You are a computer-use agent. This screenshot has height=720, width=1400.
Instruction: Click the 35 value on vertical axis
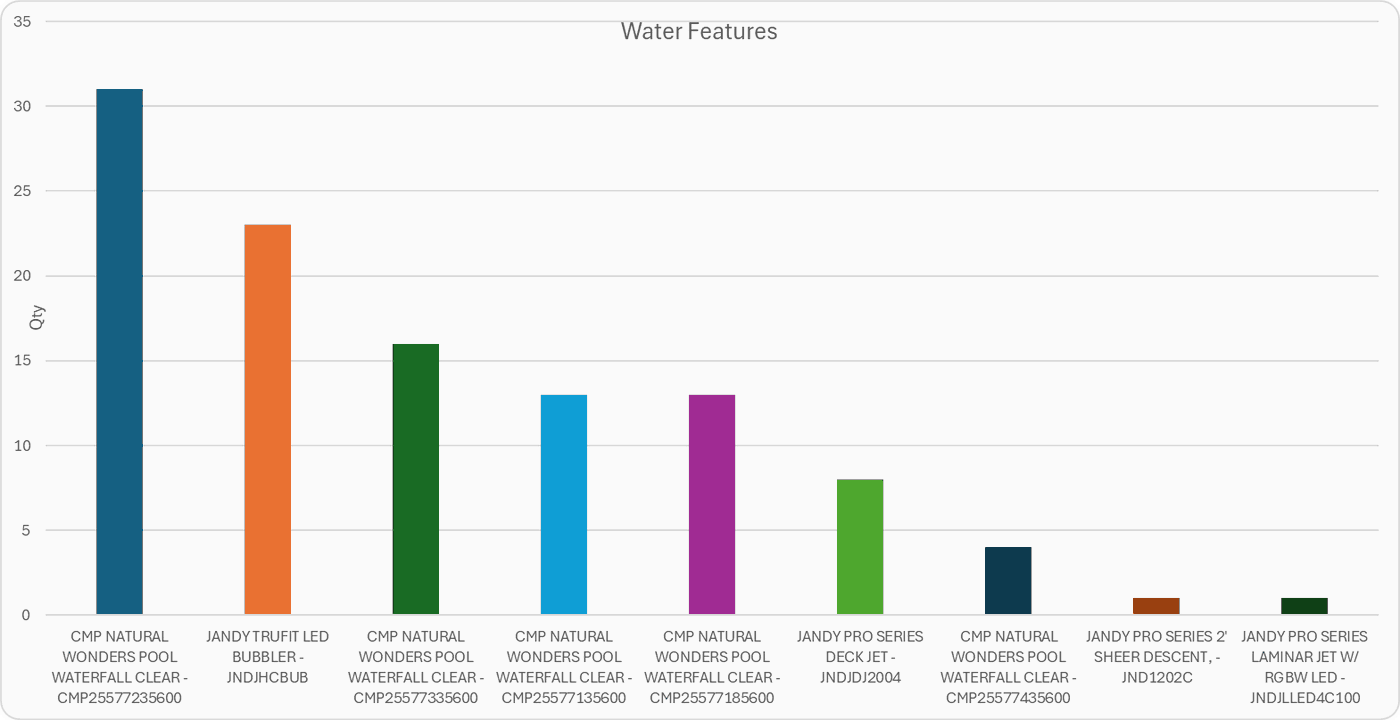click(x=22, y=21)
